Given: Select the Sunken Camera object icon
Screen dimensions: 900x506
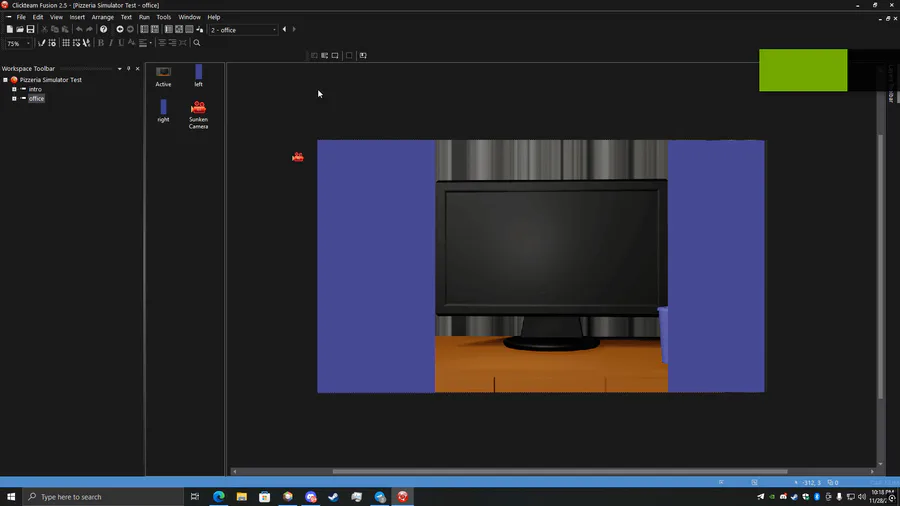Looking at the screenshot, I should tap(198, 108).
